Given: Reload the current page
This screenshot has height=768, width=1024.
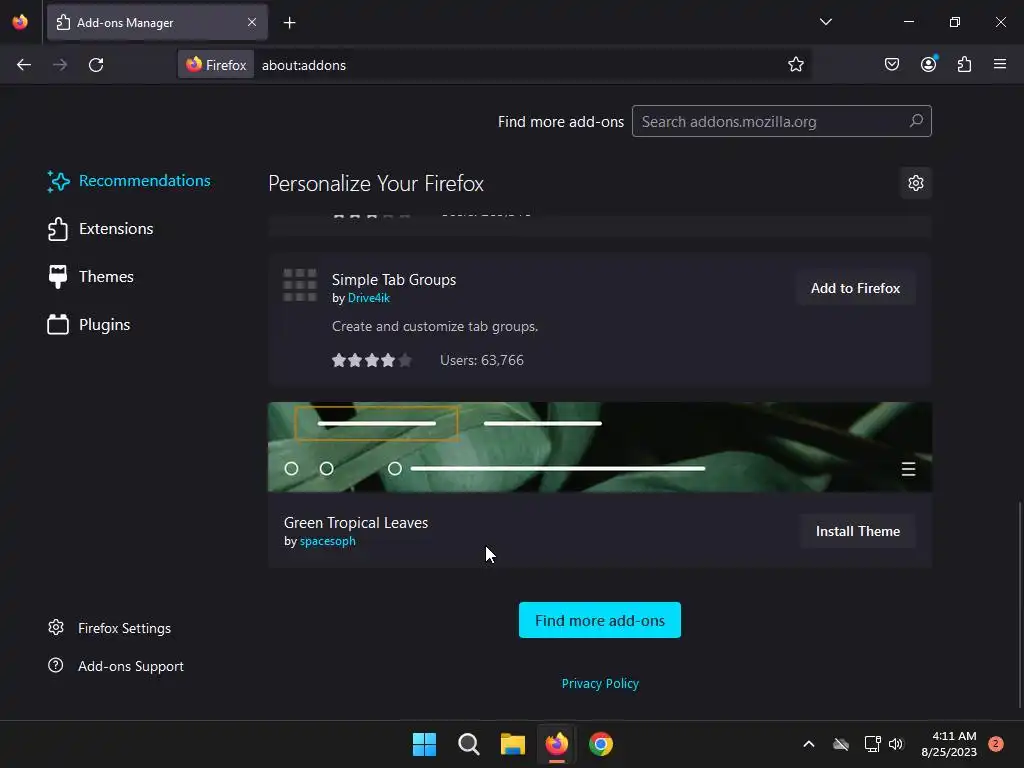Looking at the screenshot, I should tap(96, 65).
